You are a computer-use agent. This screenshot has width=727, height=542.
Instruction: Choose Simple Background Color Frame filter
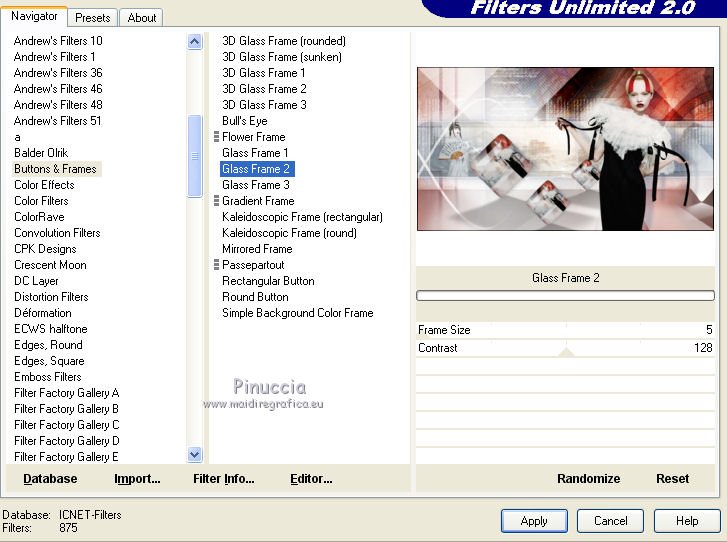point(298,313)
